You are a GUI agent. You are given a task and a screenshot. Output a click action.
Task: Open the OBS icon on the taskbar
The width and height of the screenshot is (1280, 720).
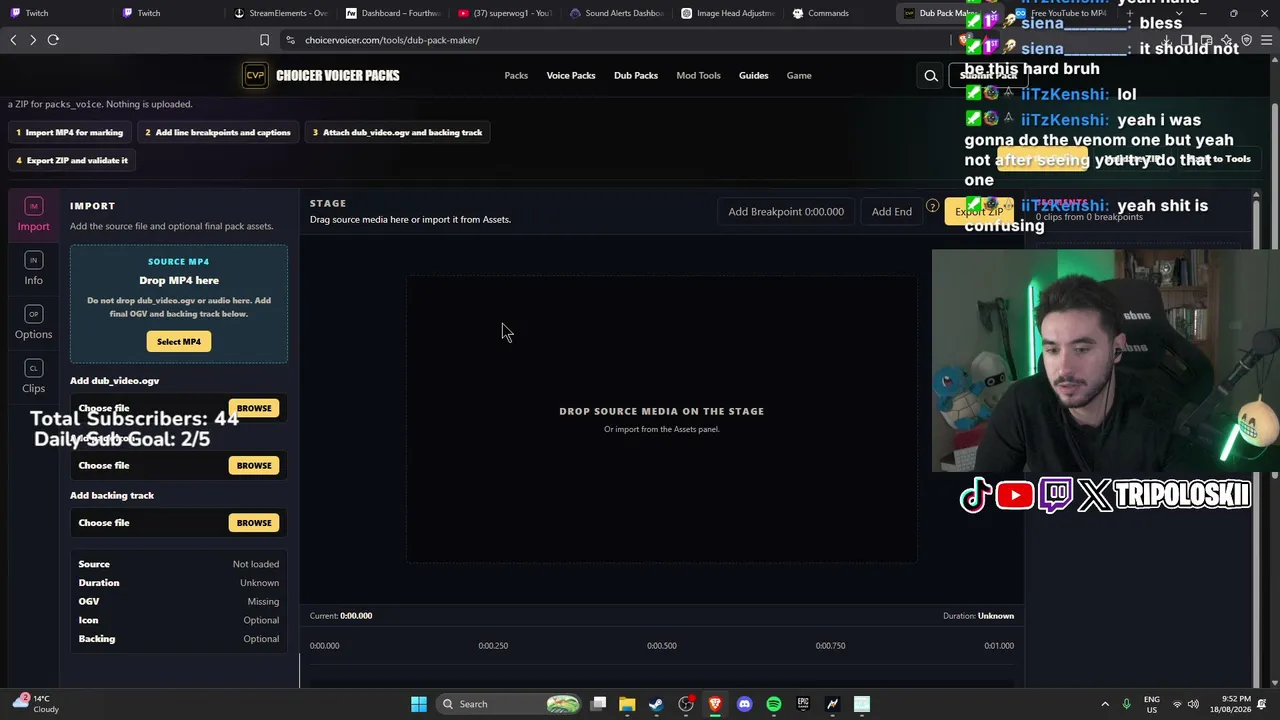(686, 704)
